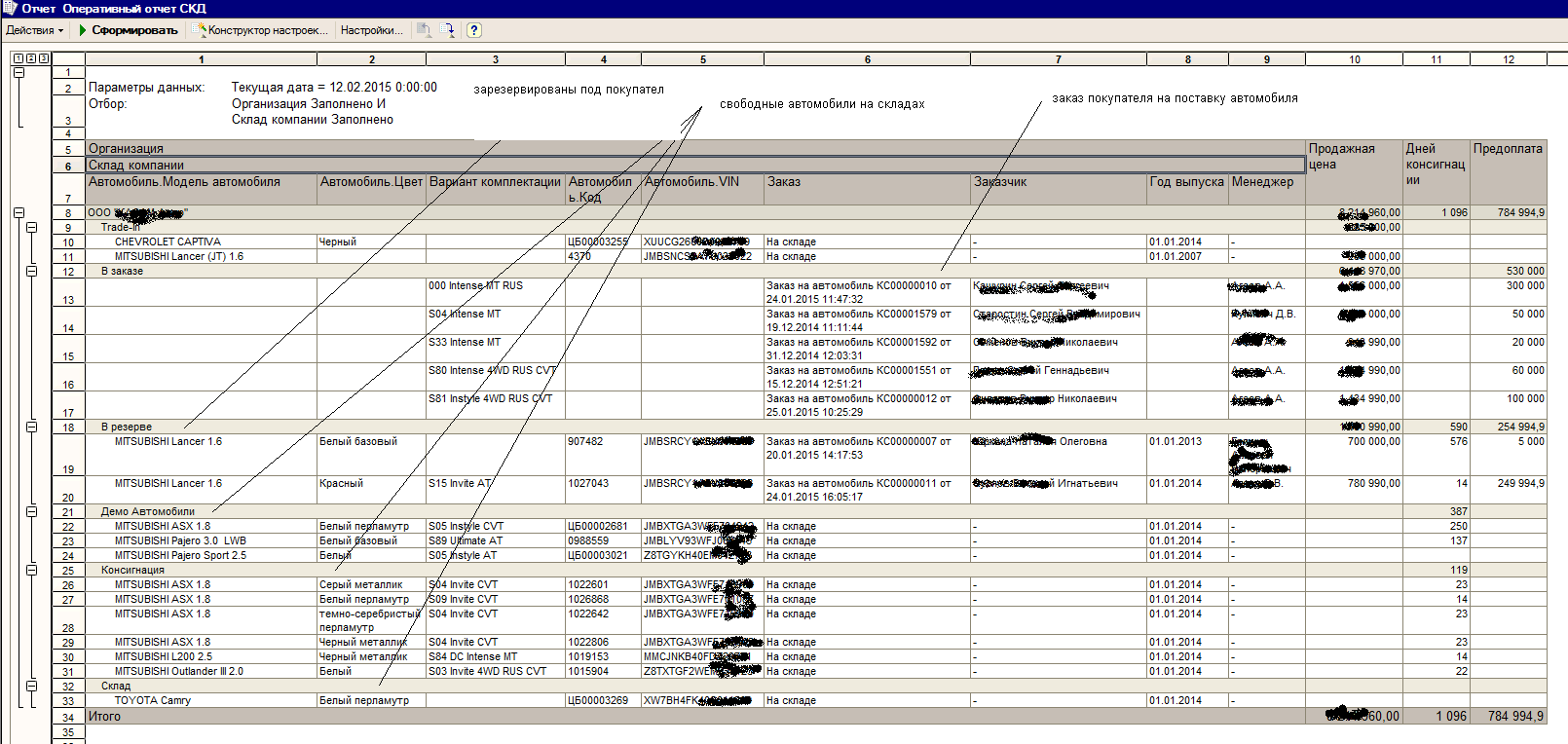1568x744 pixels.
Task: Click the restore settings icon left of the help icon
Action: 424,30
